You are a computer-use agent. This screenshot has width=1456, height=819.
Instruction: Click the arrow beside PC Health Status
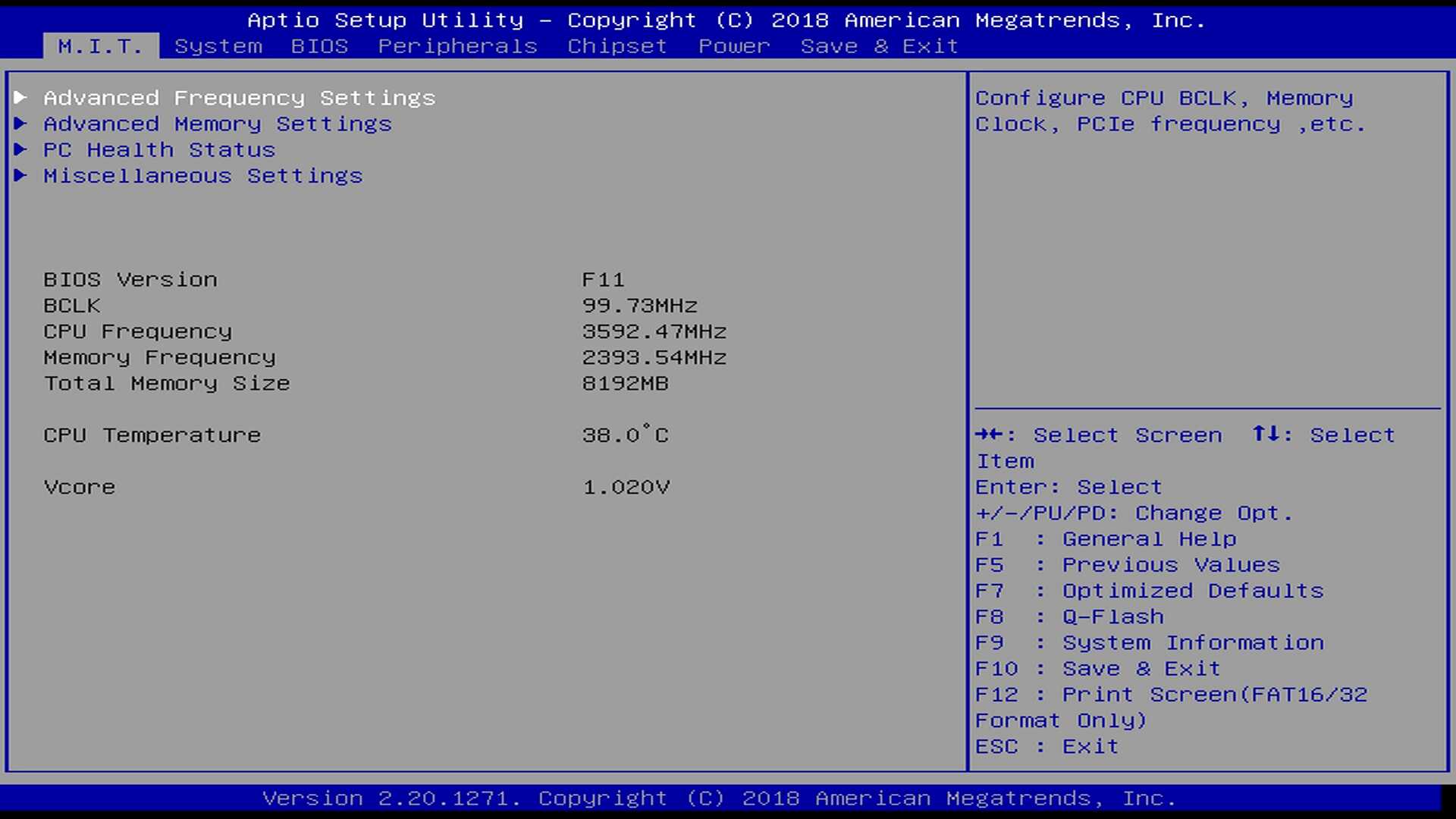tap(21, 149)
